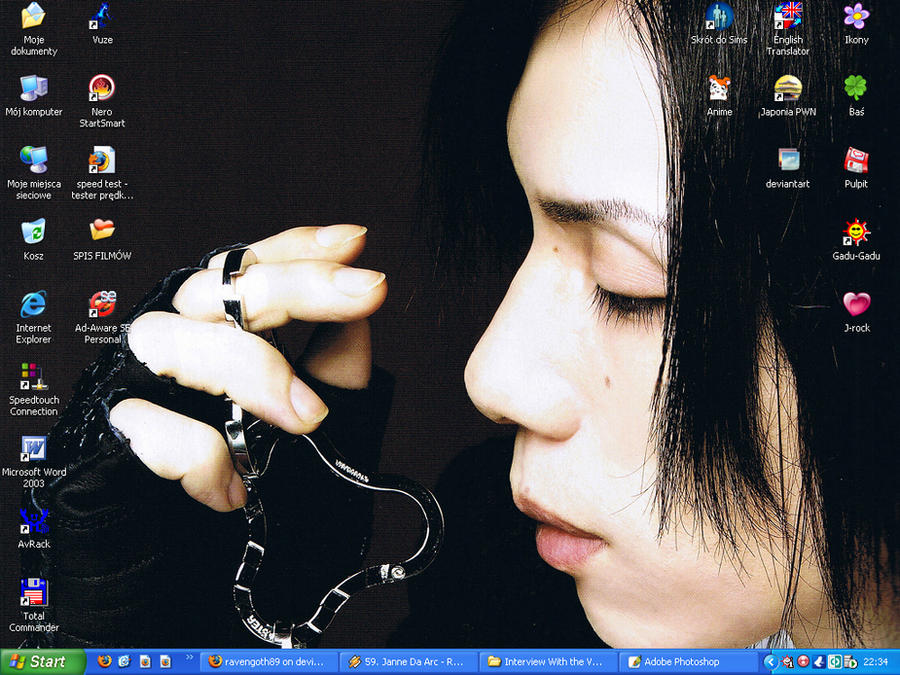The width and height of the screenshot is (900, 675).
Task: Click Gadu-Gadu sun tray icon
Action: (x=788, y=662)
